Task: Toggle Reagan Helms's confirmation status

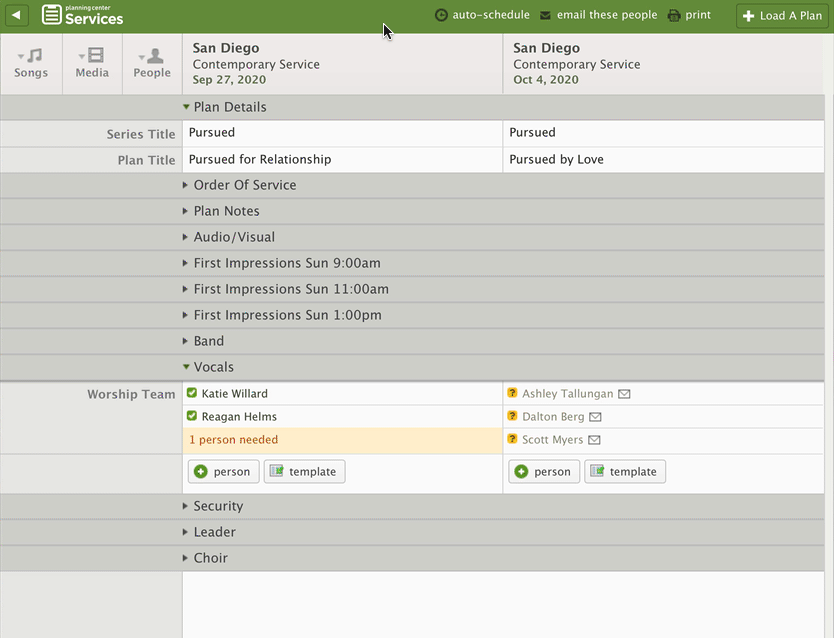Action: click(194, 416)
